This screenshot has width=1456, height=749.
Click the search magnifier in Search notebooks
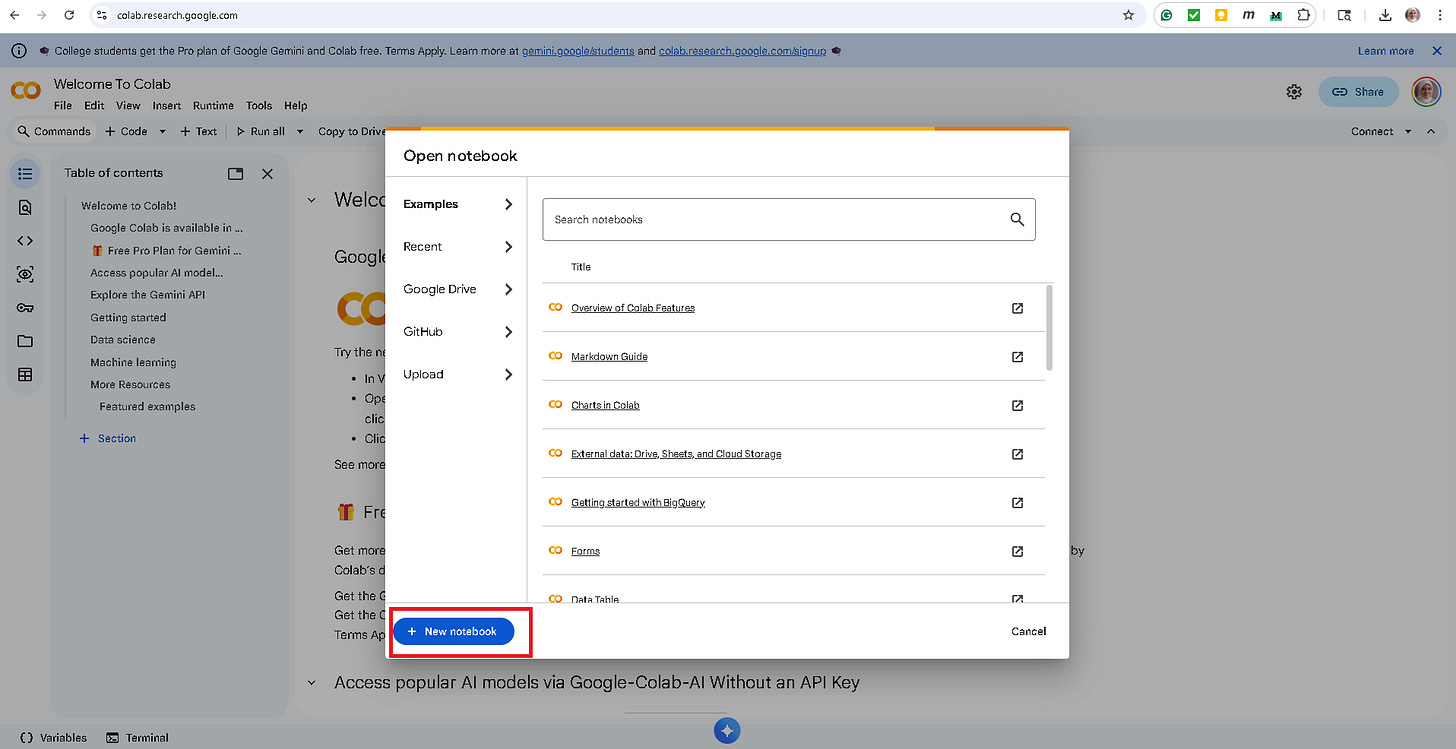pos(1017,219)
